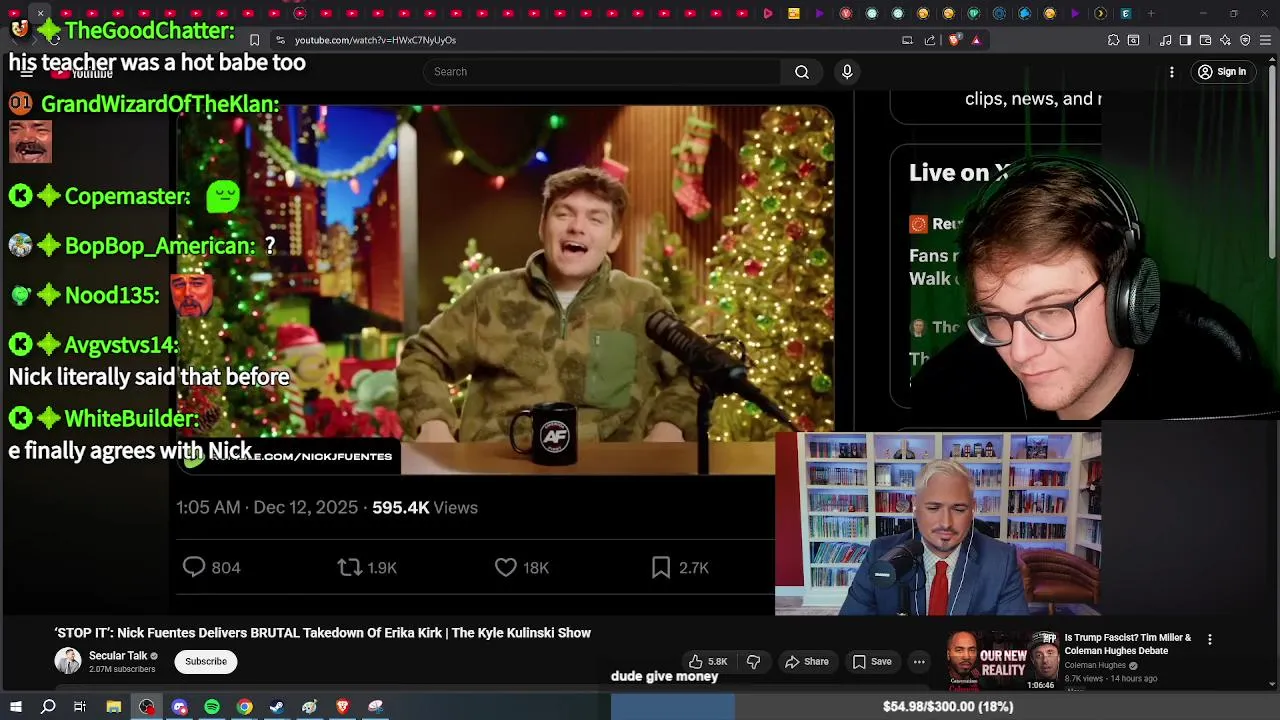Click the Brave VPN shield icon
Viewport: 1280px width, 720px height.
[x=1245, y=40]
